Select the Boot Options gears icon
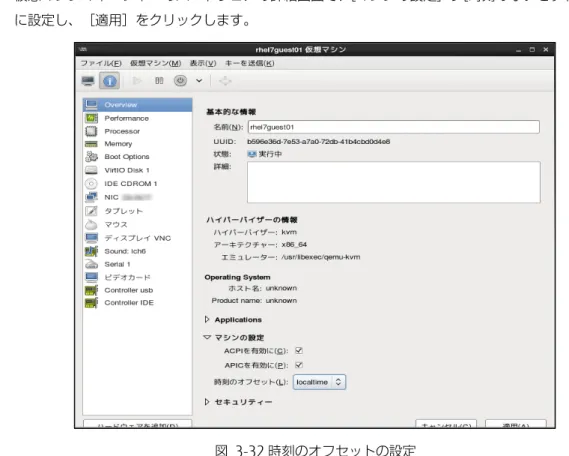This screenshot has height=456, width=569. 91,157
